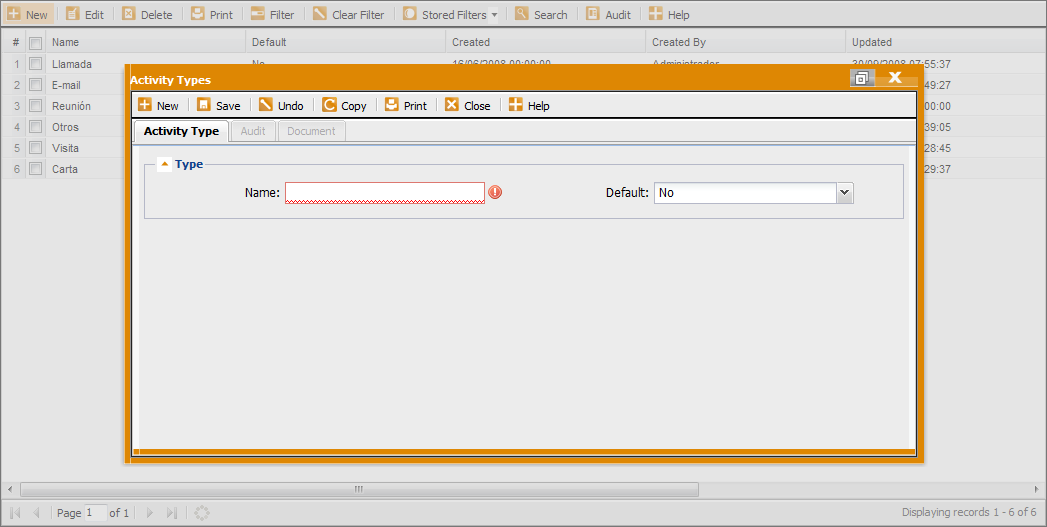Viewport: 1047px width, 527px height.
Task: Select the E-mail row name
Action: (x=66, y=85)
